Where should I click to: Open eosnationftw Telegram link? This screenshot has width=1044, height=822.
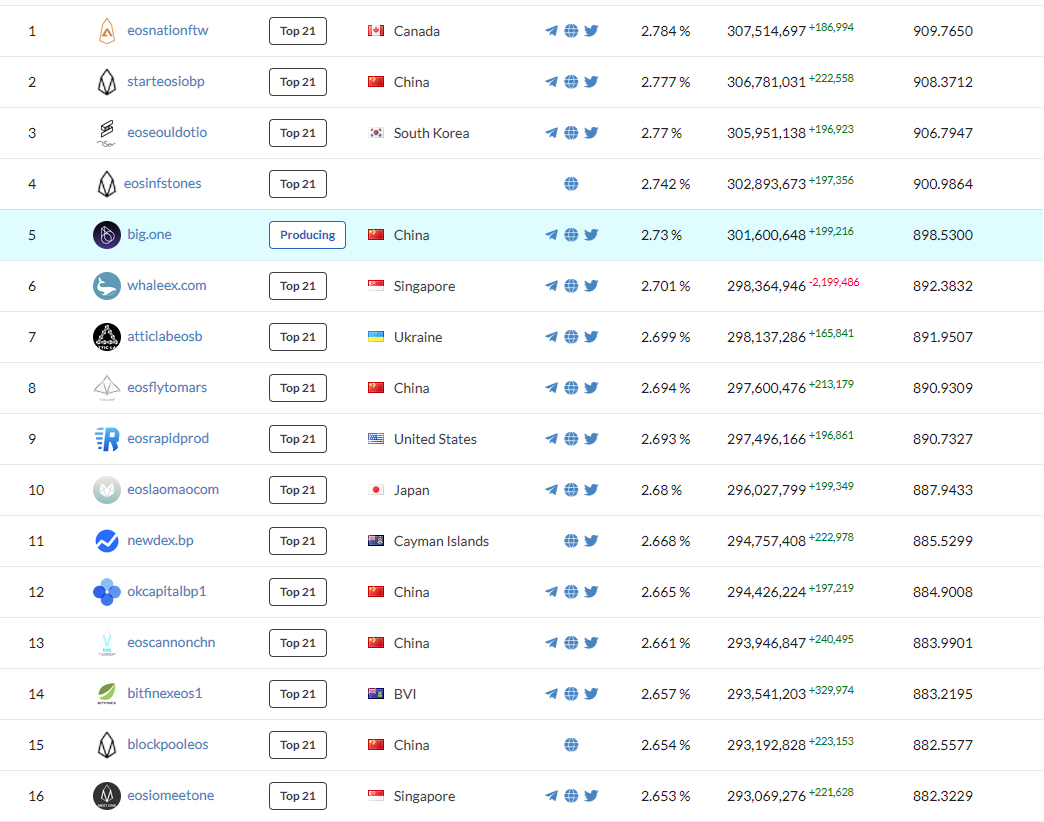(x=551, y=31)
